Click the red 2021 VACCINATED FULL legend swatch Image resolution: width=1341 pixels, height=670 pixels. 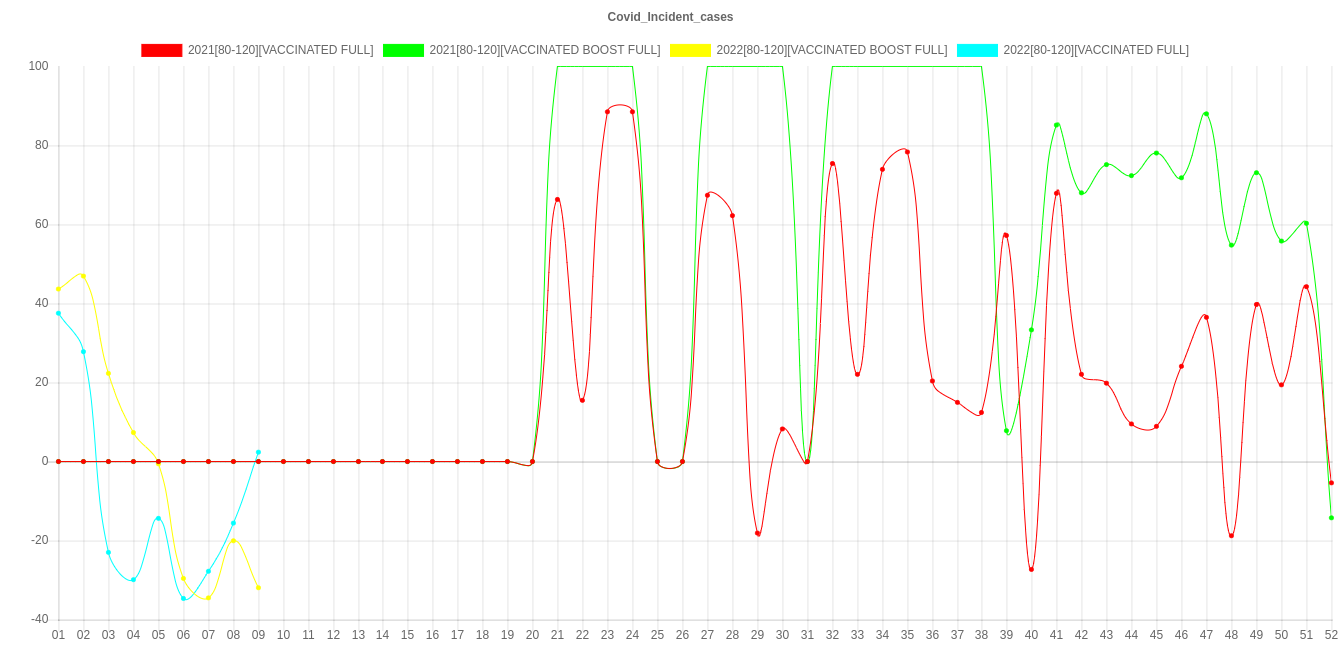click(x=162, y=50)
